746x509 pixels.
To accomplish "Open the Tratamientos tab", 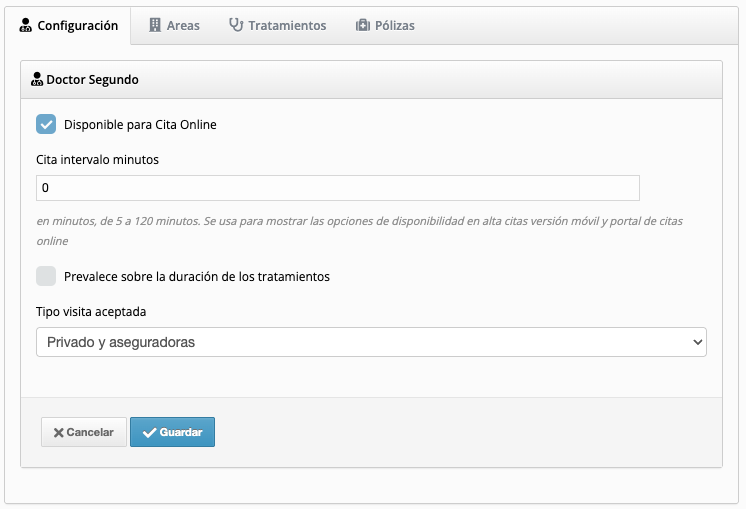I will tap(278, 26).
